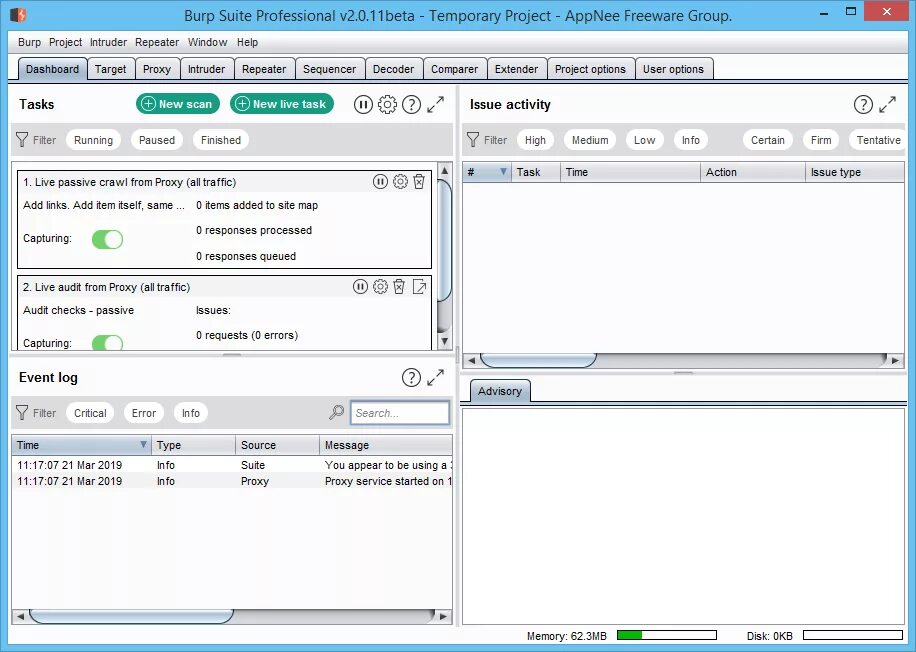Image resolution: width=916 pixels, height=652 pixels.
Task: Select the Advisory tab
Action: click(499, 391)
